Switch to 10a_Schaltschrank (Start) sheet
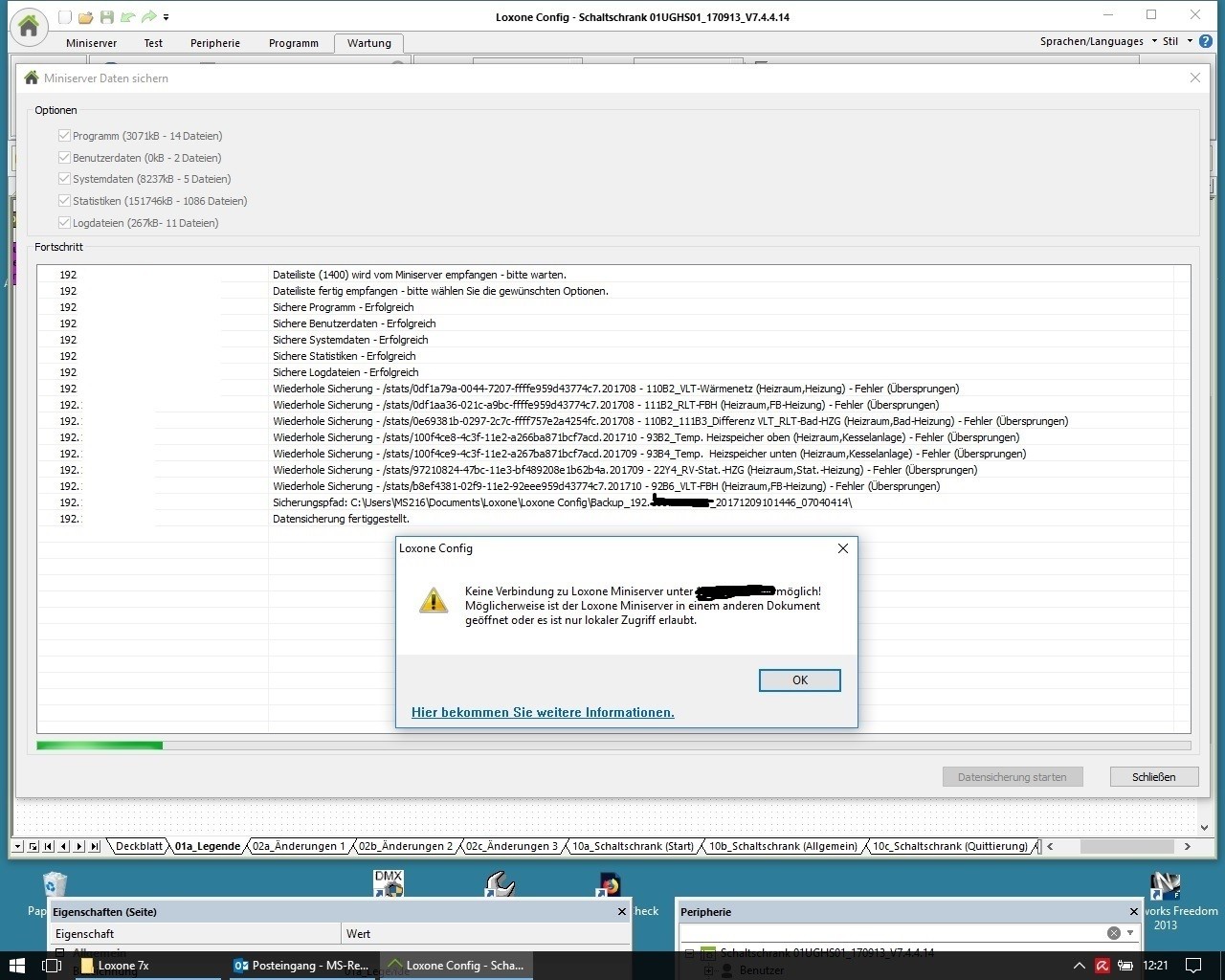This screenshot has height=980, width=1225. click(x=633, y=846)
